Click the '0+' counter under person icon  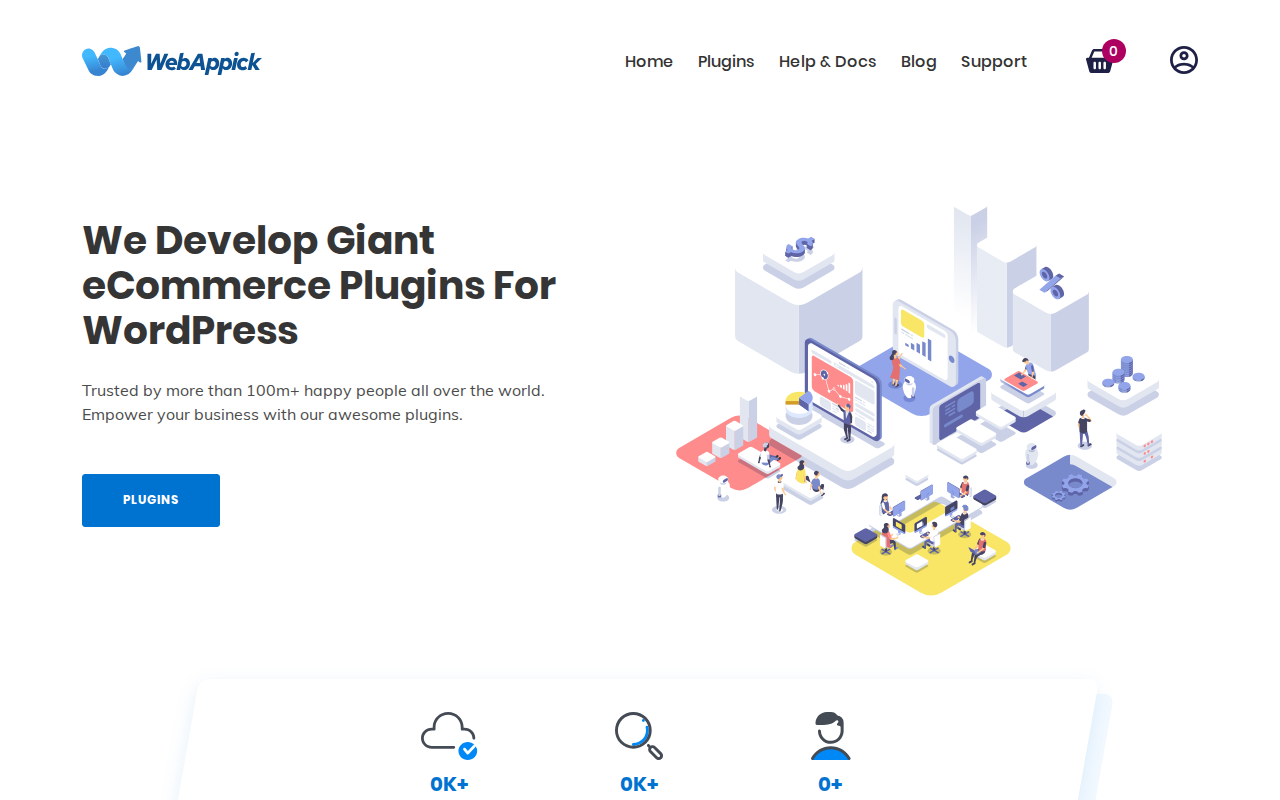[x=830, y=785]
